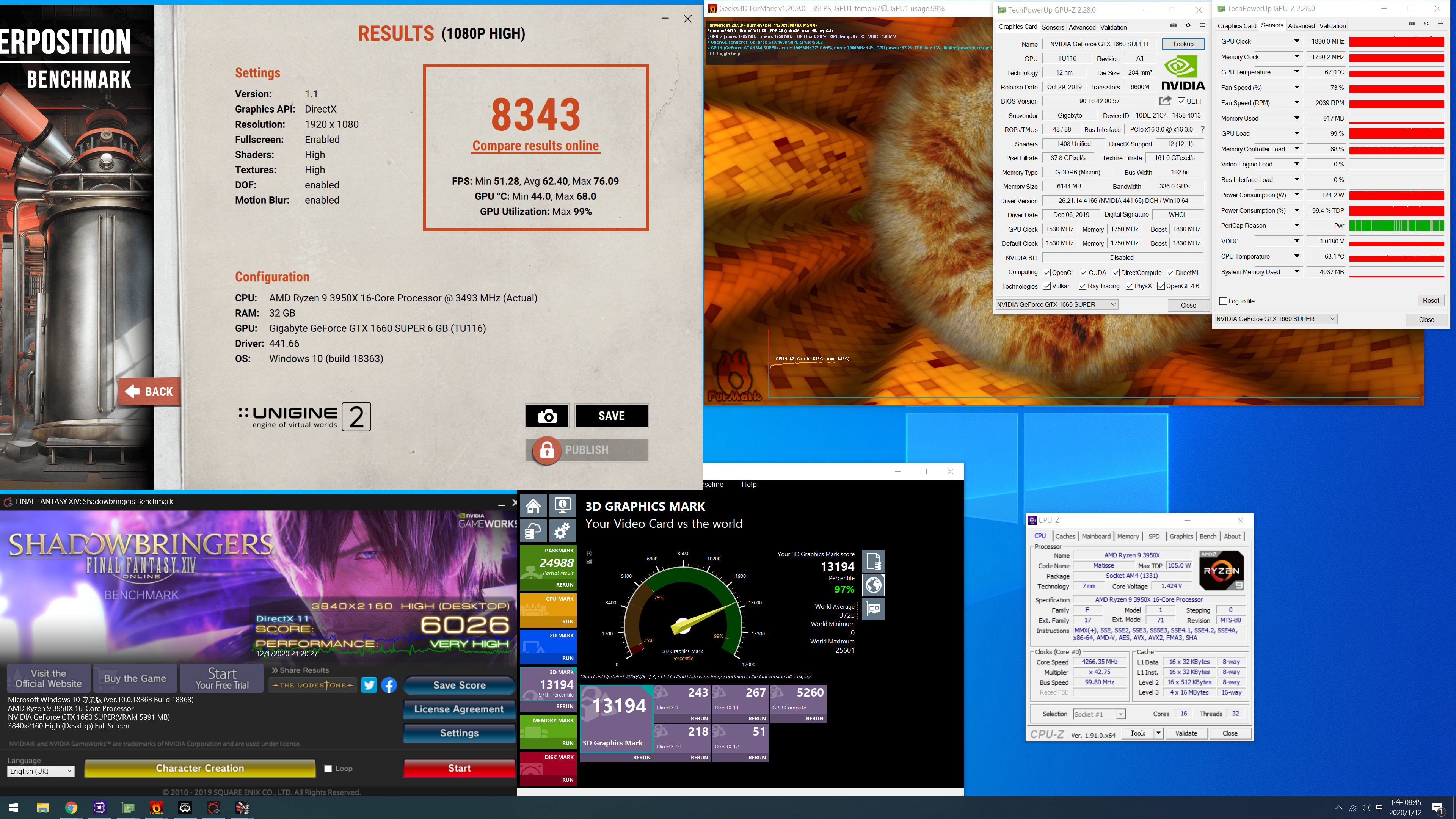Image resolution: width=1456 pixels, height=819 pixels.
Task: Click the Reset button in GPU-Z Sensors
Action: tap(1431, 300)
